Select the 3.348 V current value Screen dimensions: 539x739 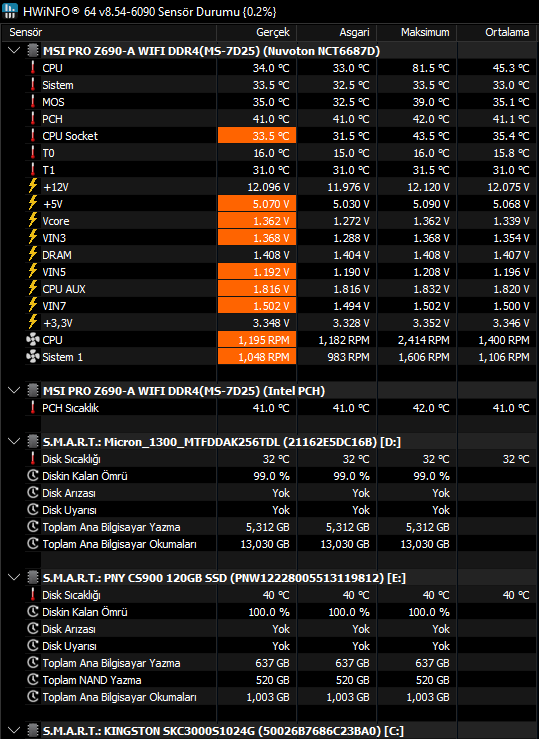pyautogui.click(x=271, y=323)
